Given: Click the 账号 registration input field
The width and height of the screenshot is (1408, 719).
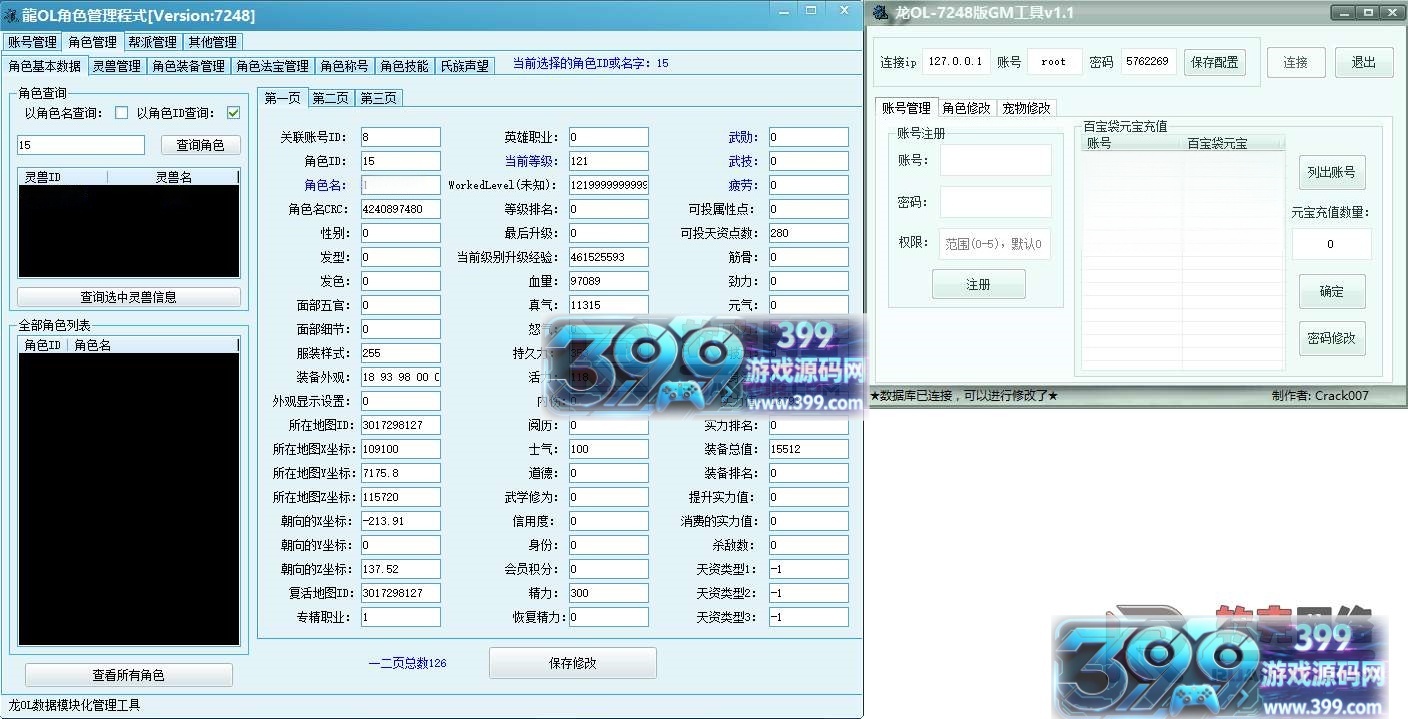Looking at the screenshot, I should [x=995, y=160].
